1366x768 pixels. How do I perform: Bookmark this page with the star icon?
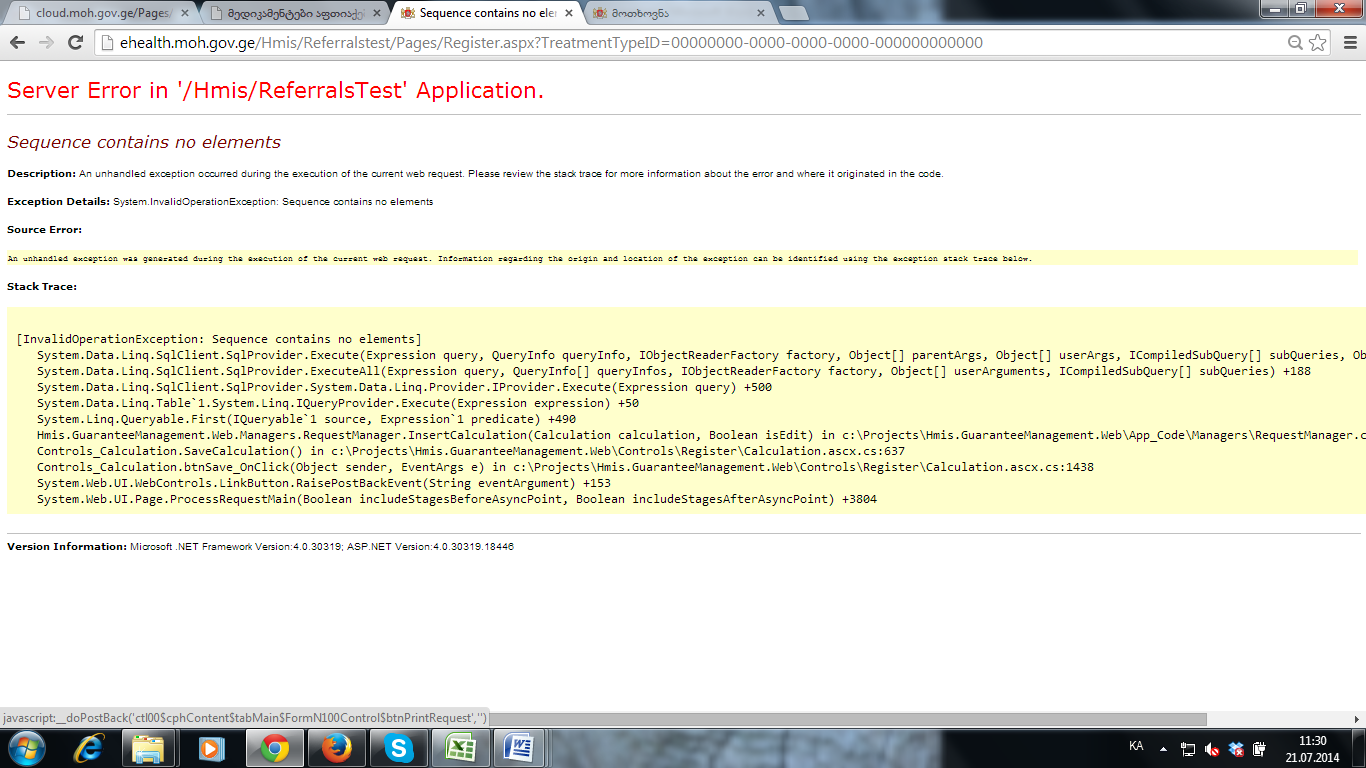[x=1318, y=43]
